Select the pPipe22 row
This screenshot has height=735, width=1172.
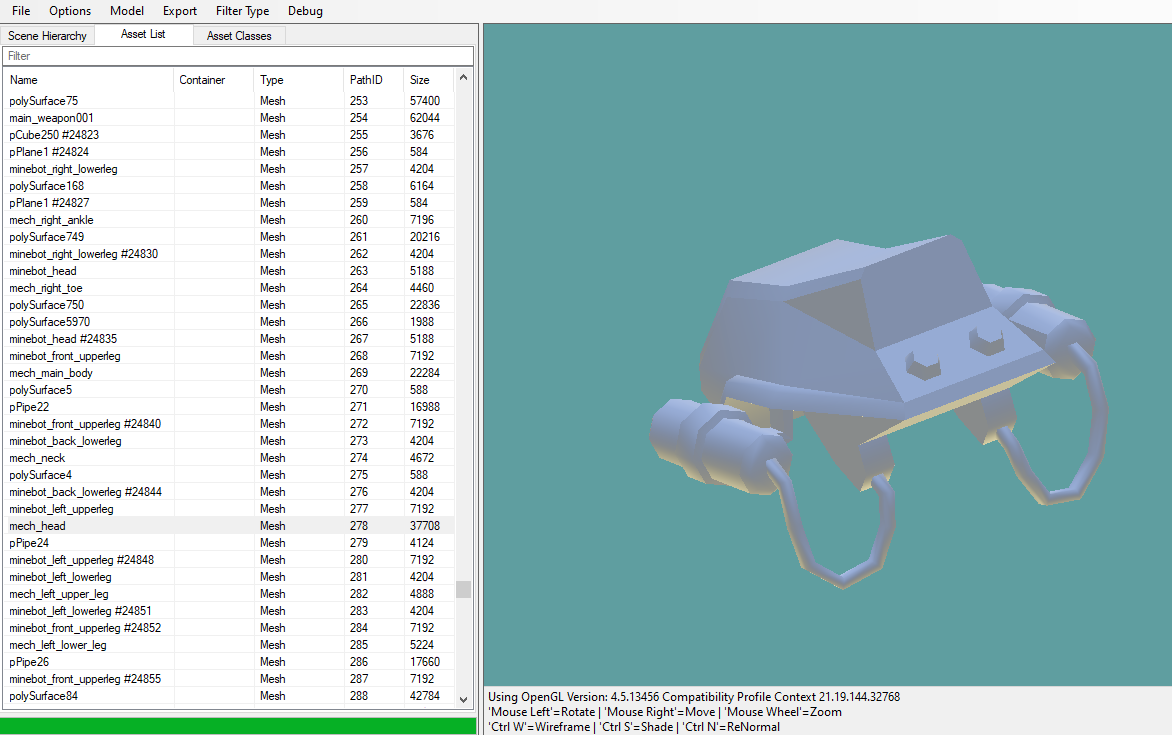pos(229,407)
